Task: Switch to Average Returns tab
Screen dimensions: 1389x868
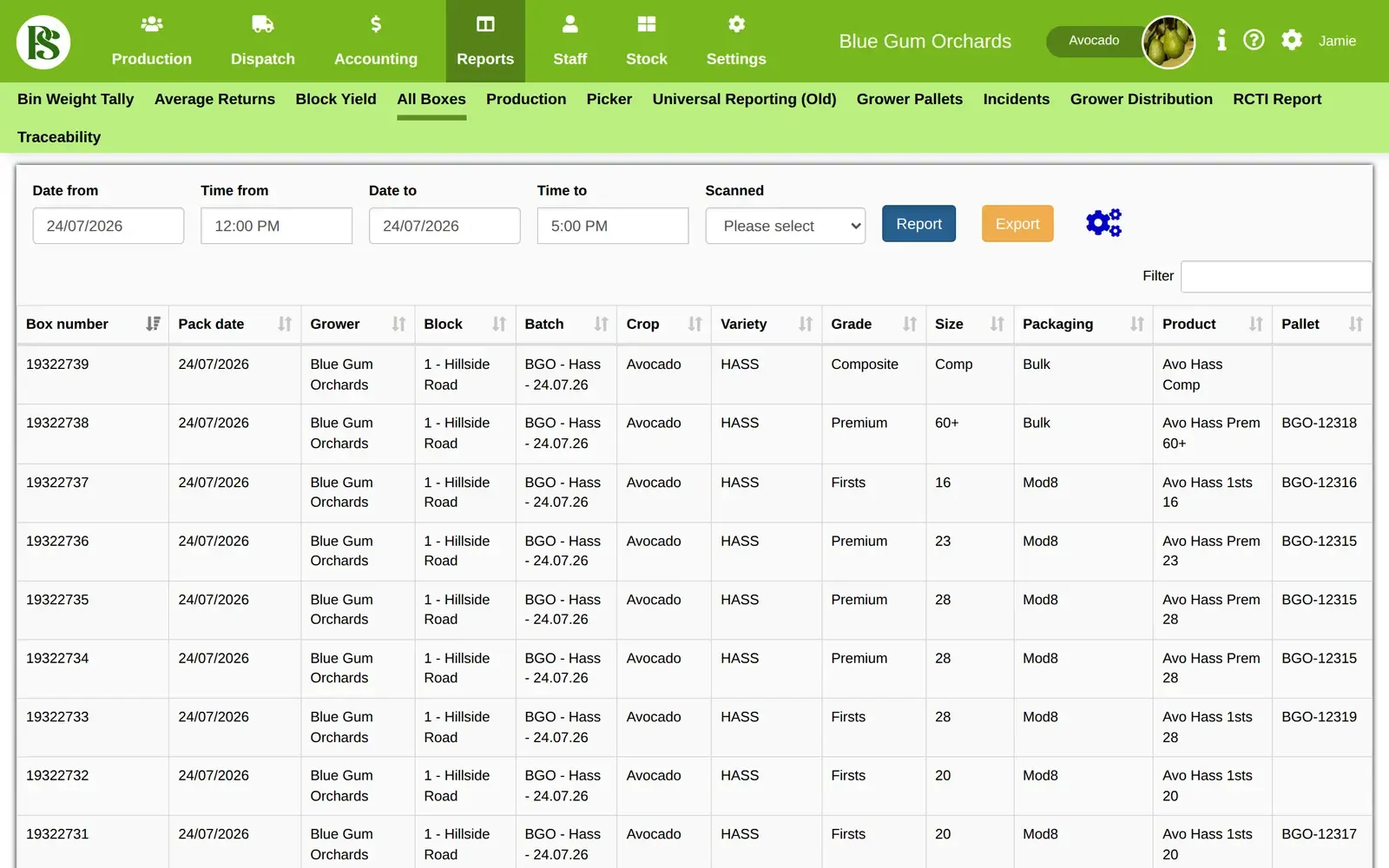Action: point(214,99)
